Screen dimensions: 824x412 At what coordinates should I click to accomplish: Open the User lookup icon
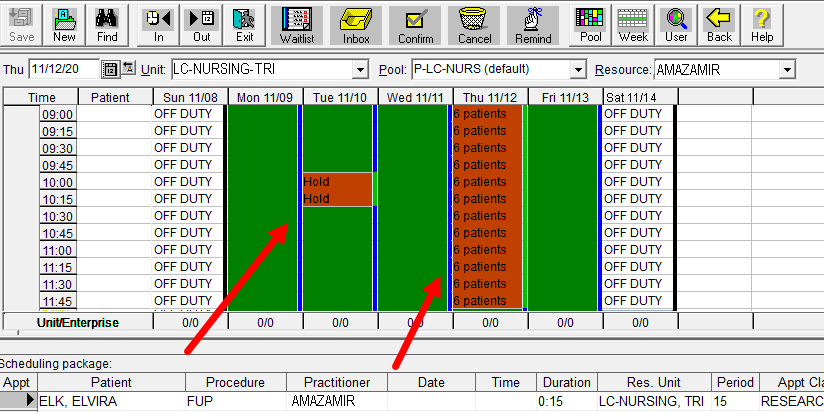pos(676,25)
